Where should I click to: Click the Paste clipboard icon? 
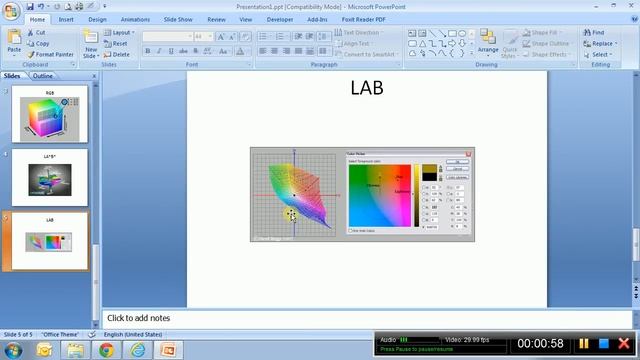coord(14,37)
